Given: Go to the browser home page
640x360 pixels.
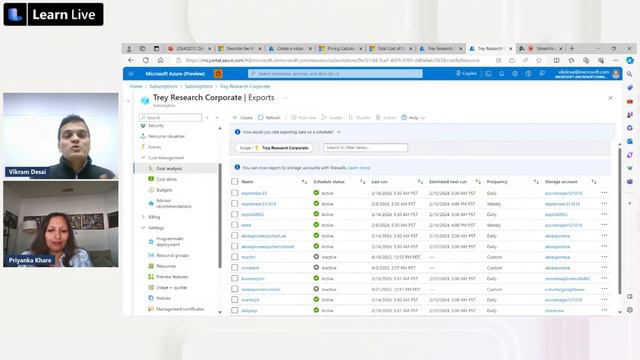Looking at the screenshot, I should 160,60.
